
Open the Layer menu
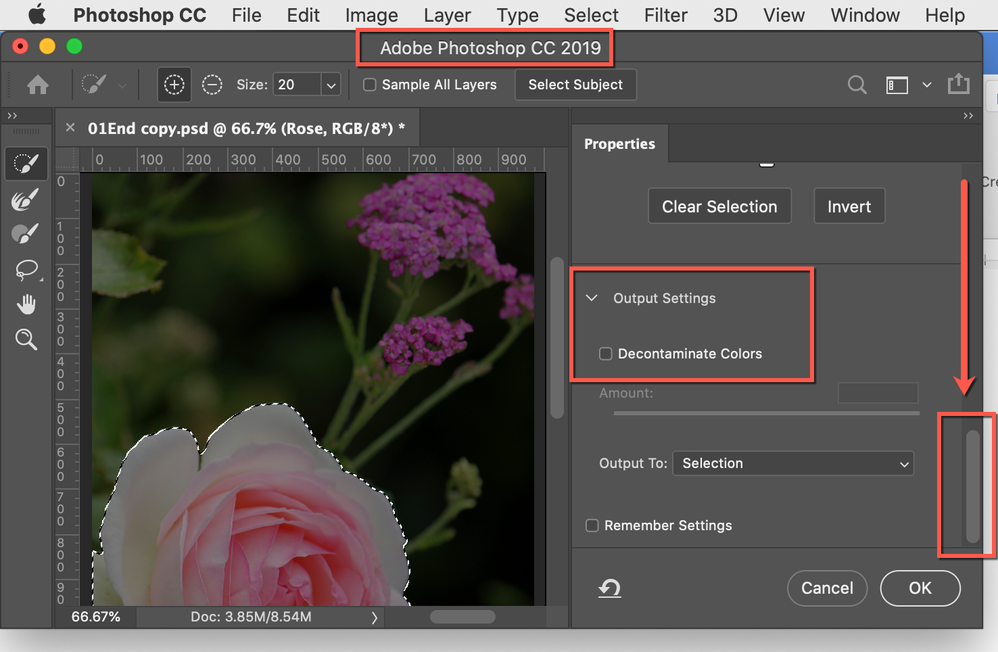pos(447,15)
